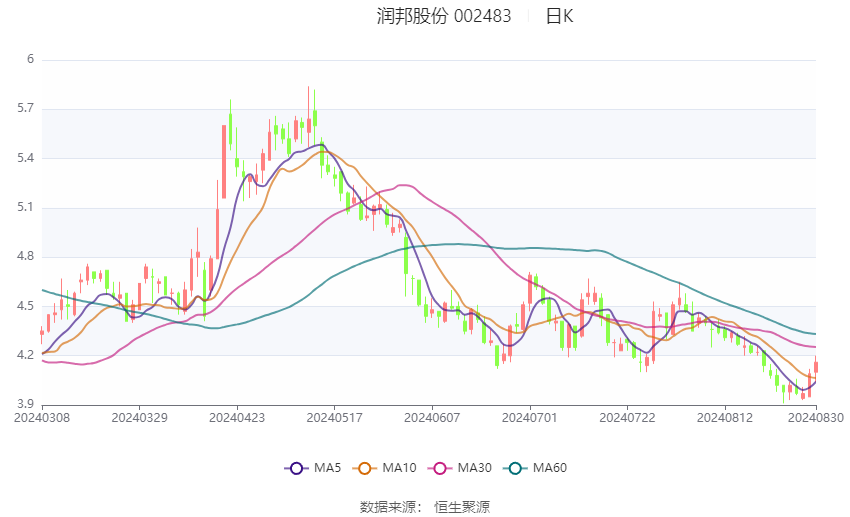Click the x-axis date 20240812
Screen dimensions: 850x517
coord(725,418)
